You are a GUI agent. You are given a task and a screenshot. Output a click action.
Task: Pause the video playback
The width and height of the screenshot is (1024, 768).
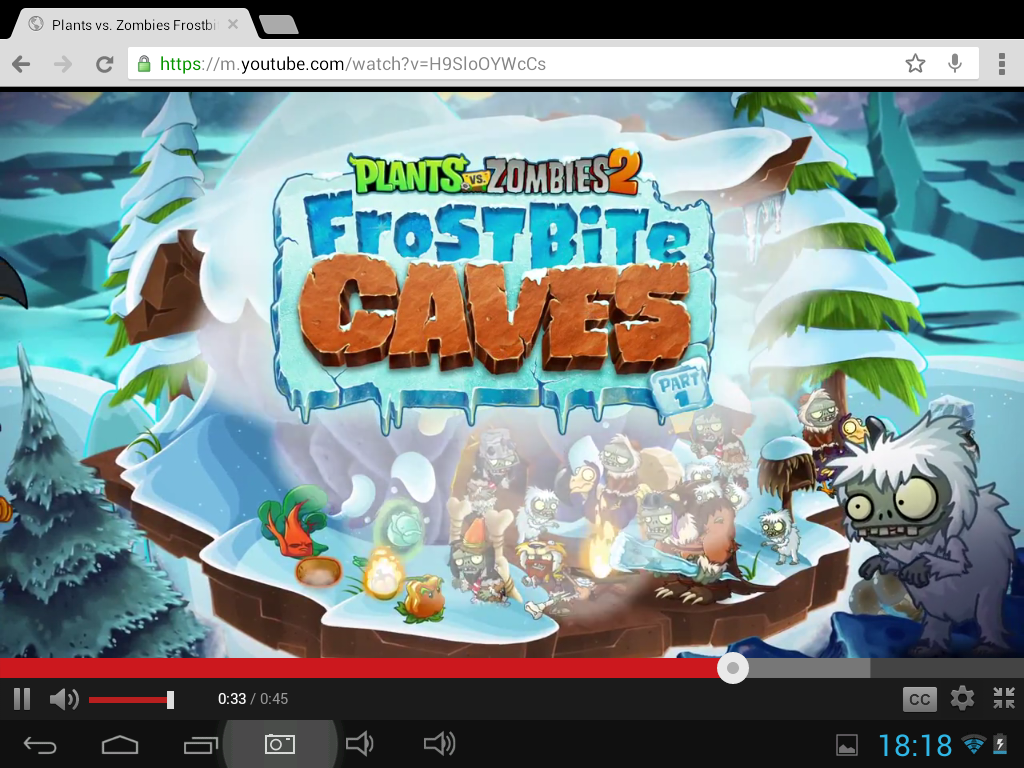pyautogui.click(x=21, y=699)
